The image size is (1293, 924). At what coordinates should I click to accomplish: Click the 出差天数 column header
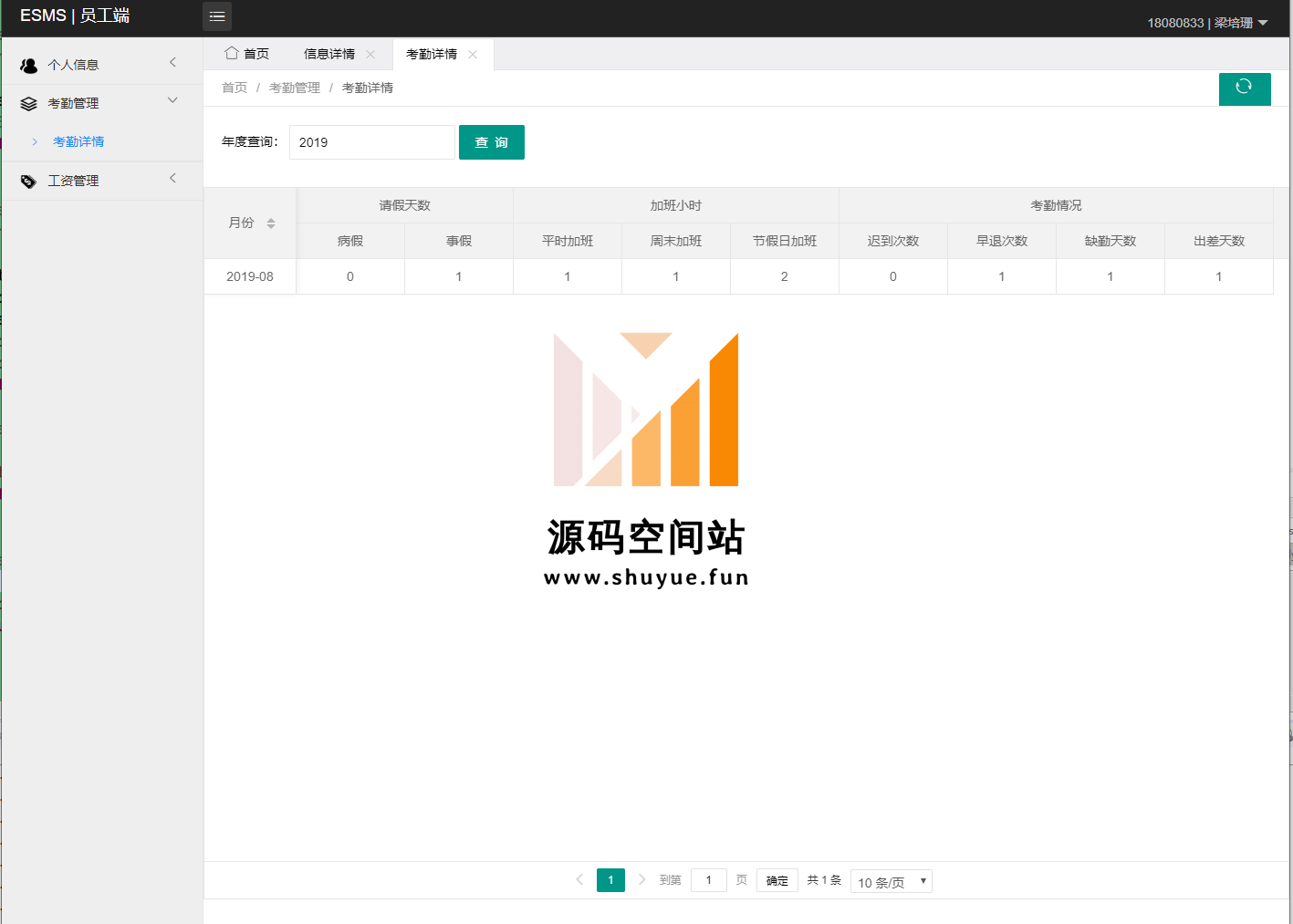click(1219, 242)
